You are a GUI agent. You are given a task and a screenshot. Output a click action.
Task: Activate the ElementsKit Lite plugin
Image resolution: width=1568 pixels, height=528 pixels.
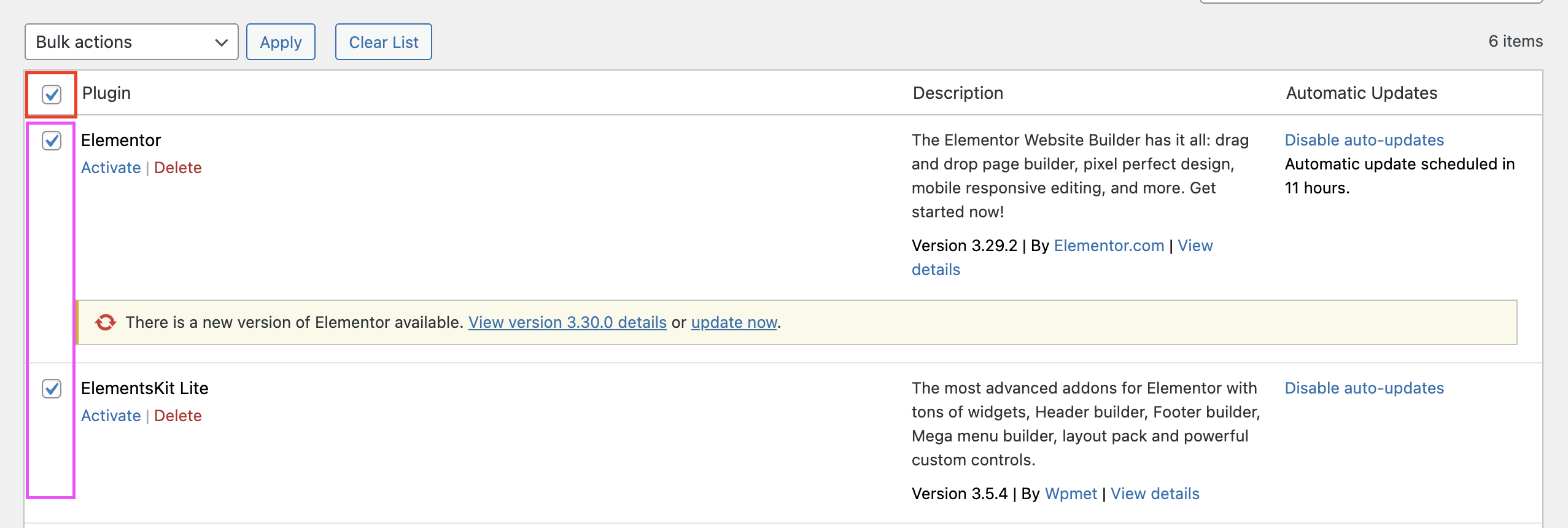[111, 416]
